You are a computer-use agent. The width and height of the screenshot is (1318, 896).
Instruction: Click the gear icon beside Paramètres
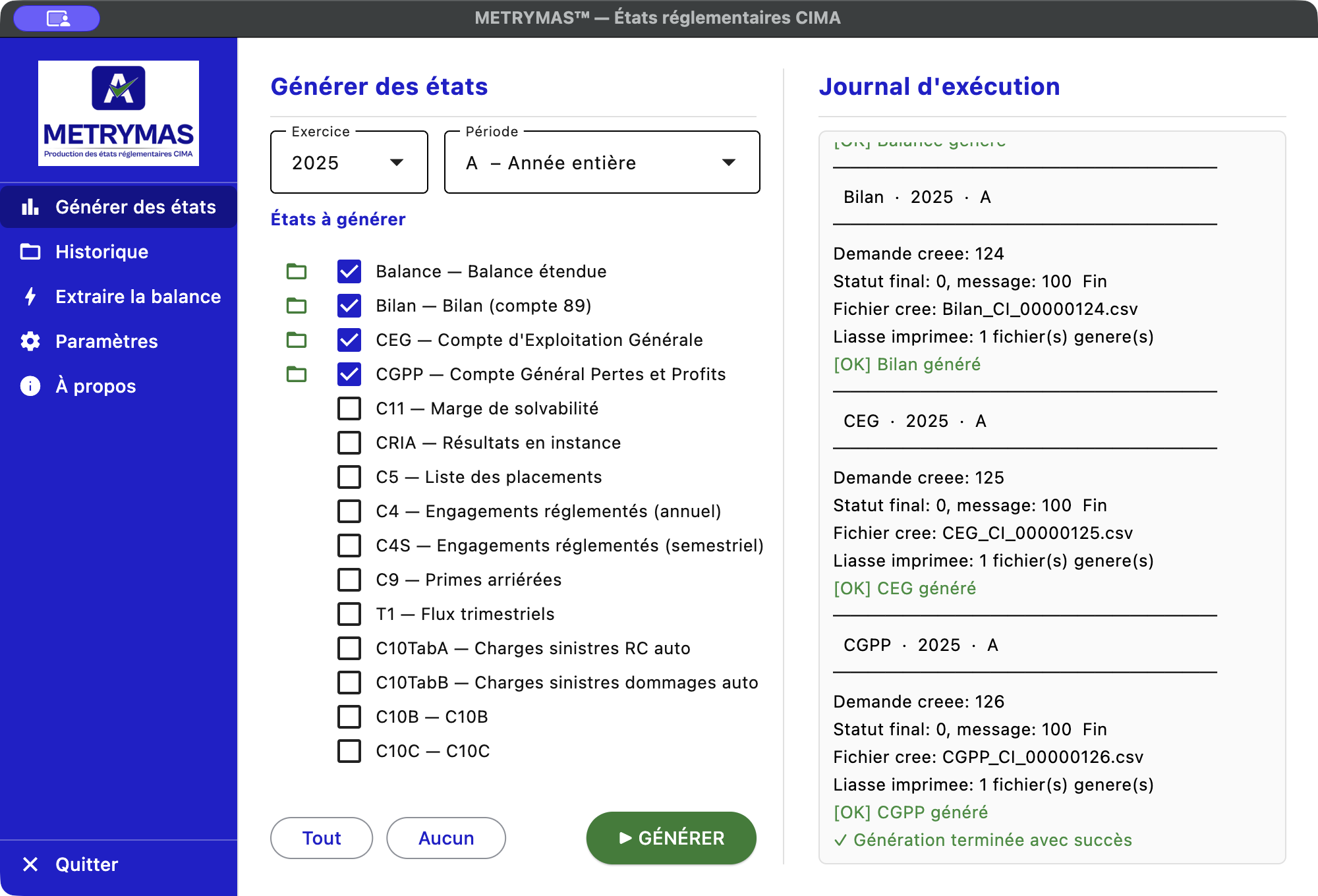30,341
